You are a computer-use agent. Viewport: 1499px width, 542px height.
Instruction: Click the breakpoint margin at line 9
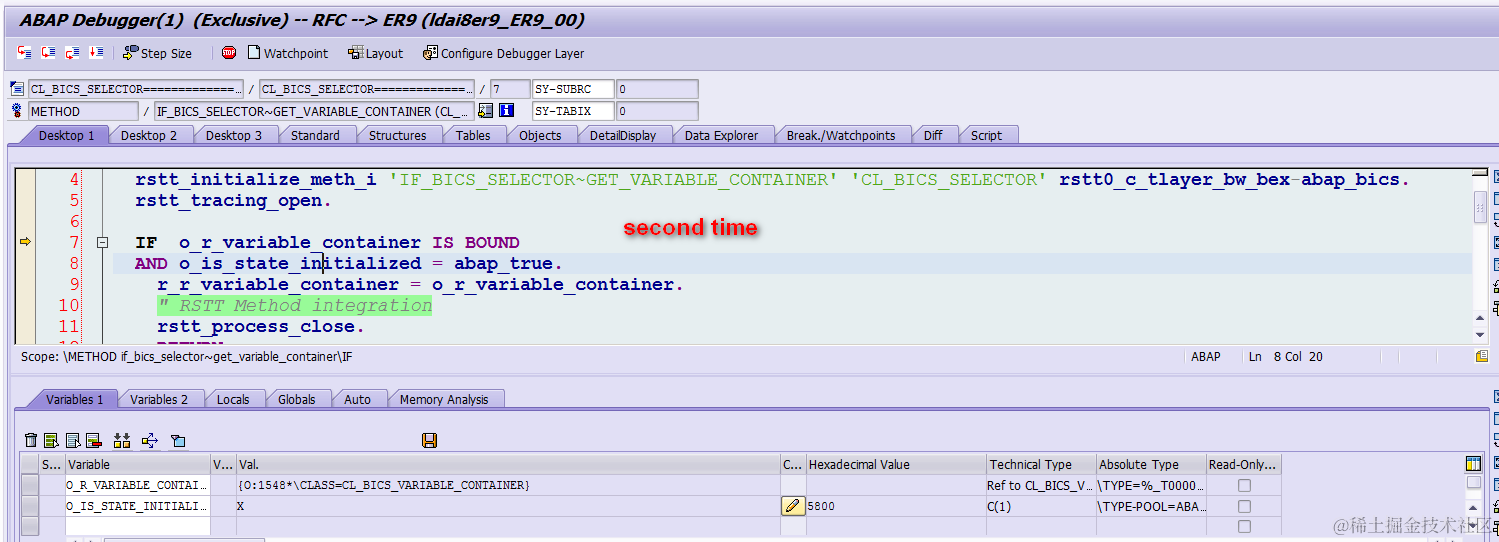(26, 284)
